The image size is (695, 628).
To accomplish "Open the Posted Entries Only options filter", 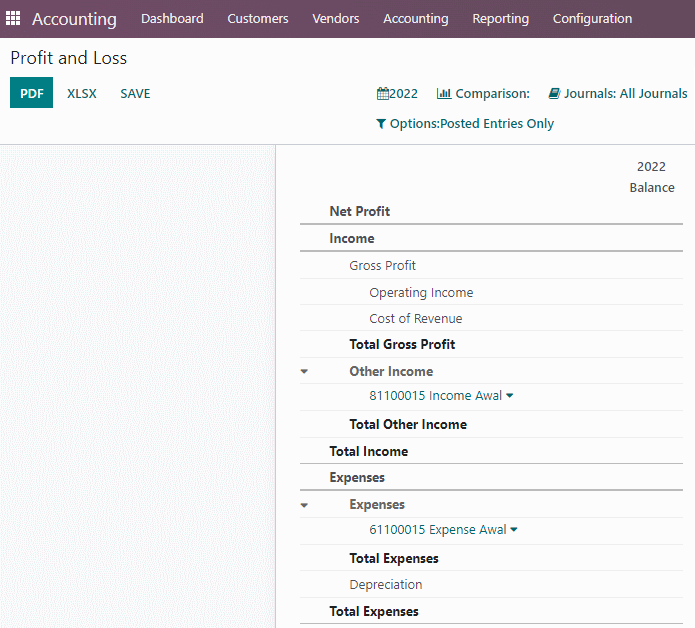I will (472, 124).
